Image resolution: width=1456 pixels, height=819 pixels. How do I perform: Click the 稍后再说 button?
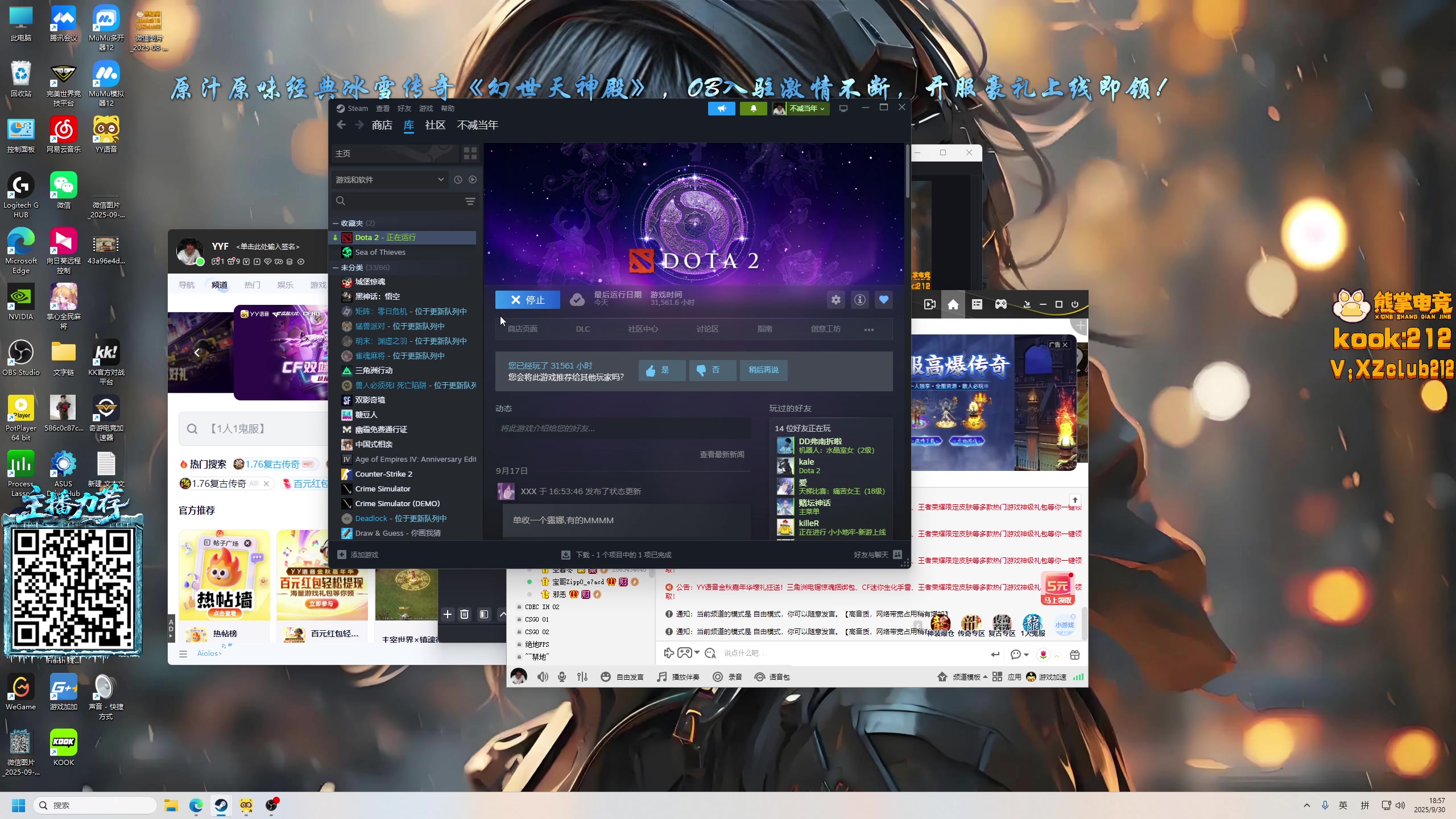[763, 370]
